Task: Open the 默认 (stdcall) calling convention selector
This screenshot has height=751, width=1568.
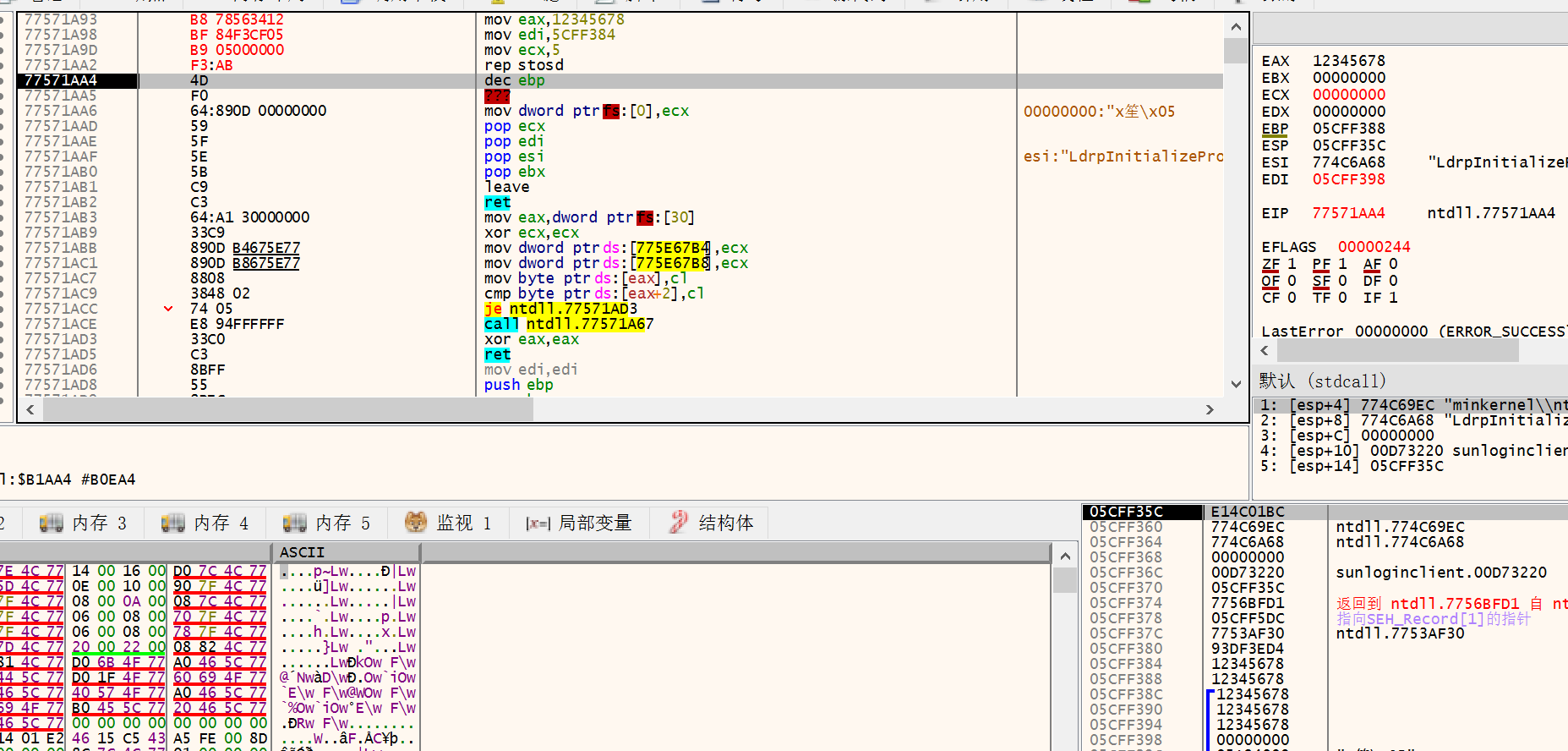Action: (1323, 381)
